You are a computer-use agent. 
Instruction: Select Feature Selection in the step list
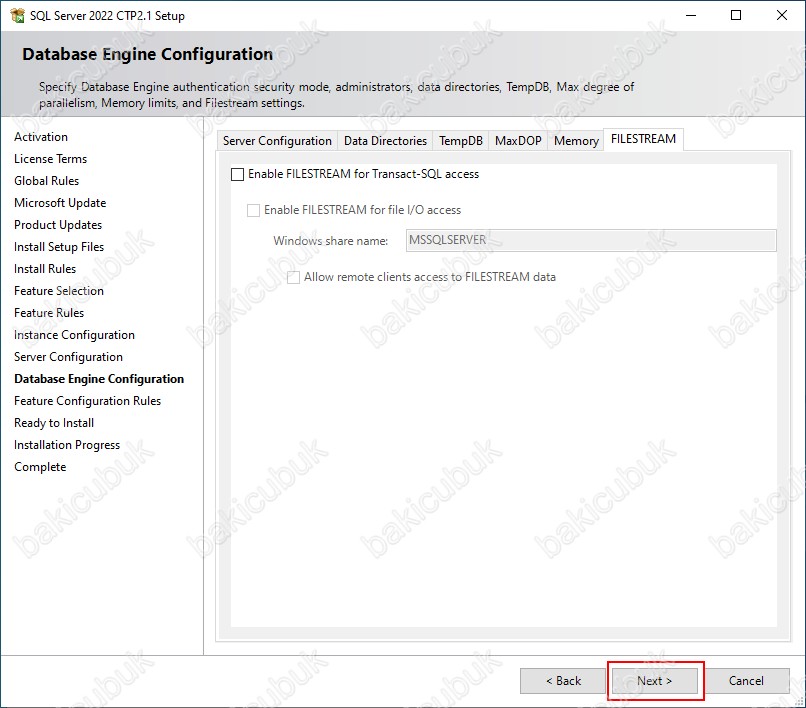point(59,291)
